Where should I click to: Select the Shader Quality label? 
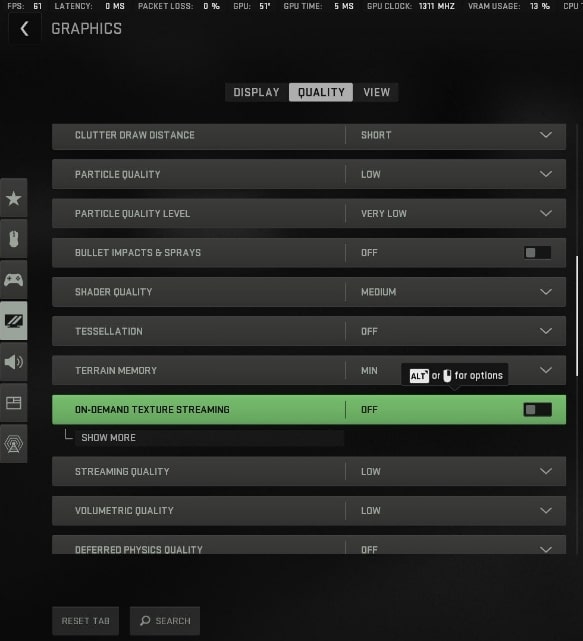[113, 292]
